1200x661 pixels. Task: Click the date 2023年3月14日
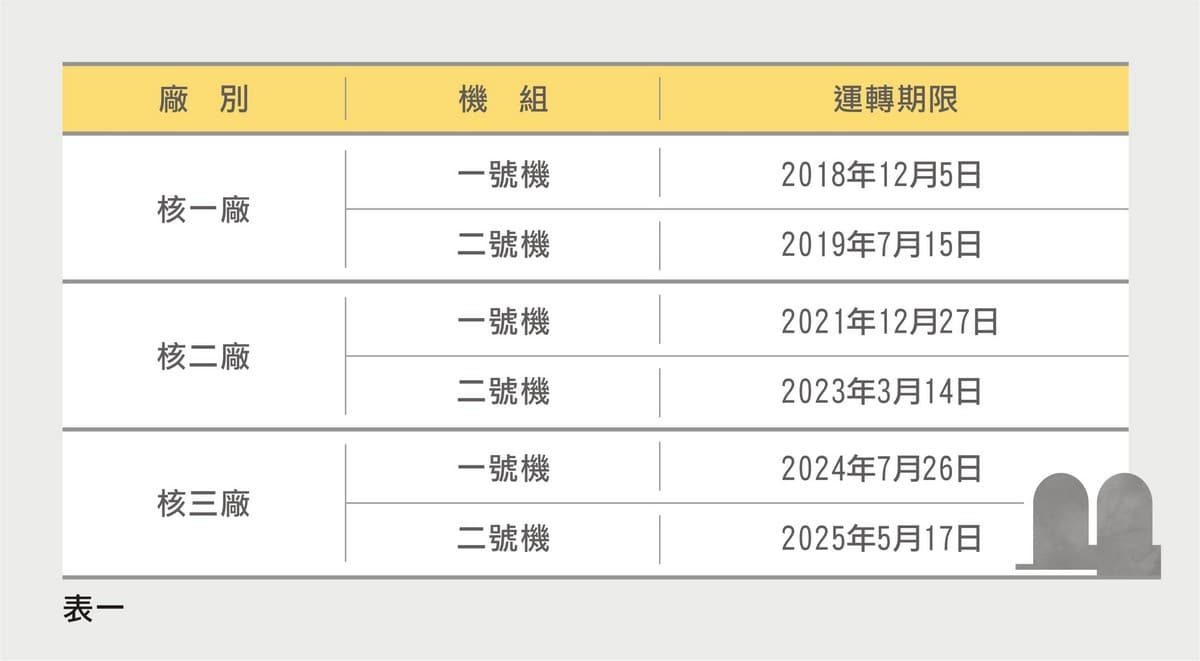881,391
